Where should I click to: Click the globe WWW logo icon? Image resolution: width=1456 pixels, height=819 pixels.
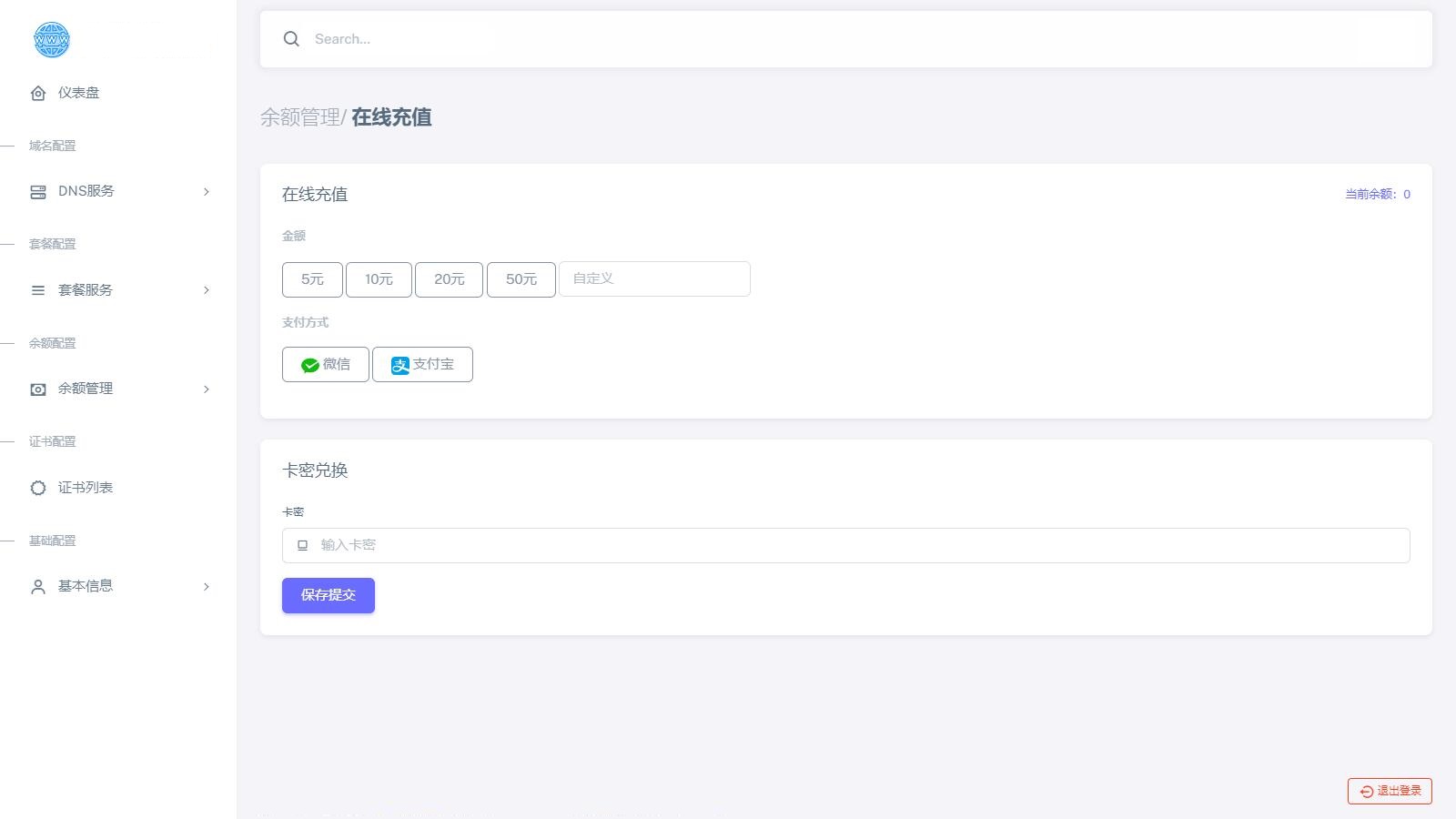[x=51, y=40]
